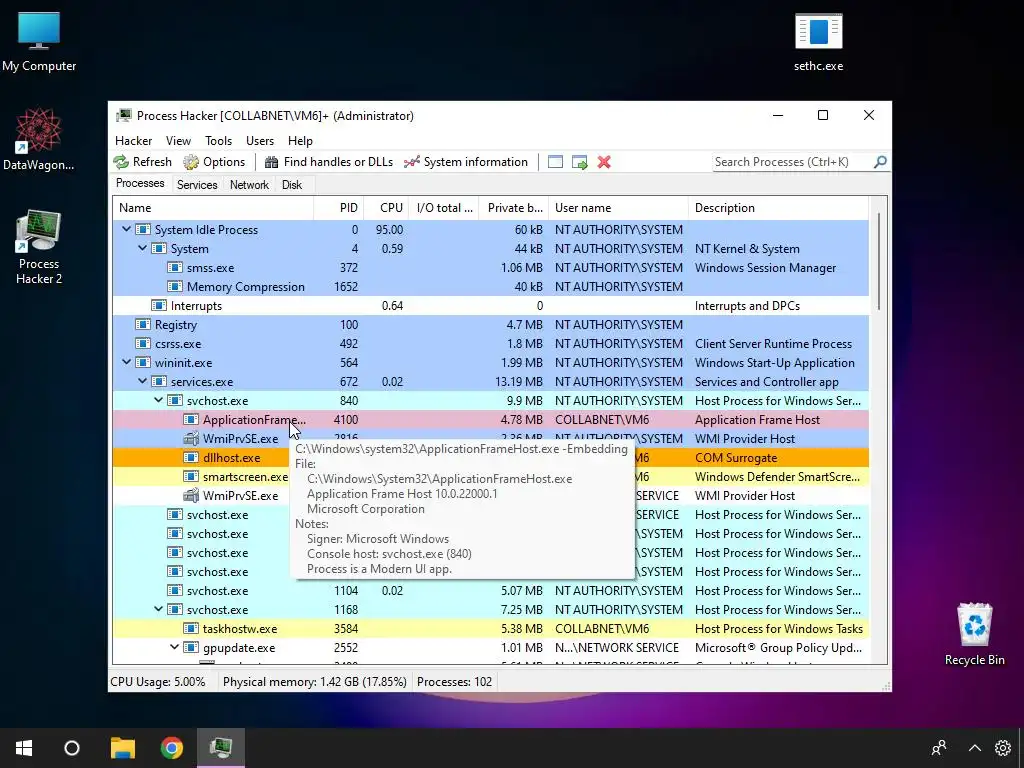Open the View menu
The width and height of the screenshot is (1024, 768).
click(x=178, y=141)
